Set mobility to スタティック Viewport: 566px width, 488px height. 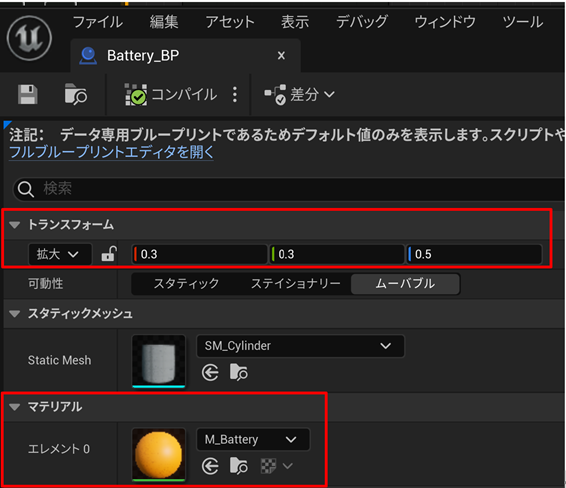(186, 284)
